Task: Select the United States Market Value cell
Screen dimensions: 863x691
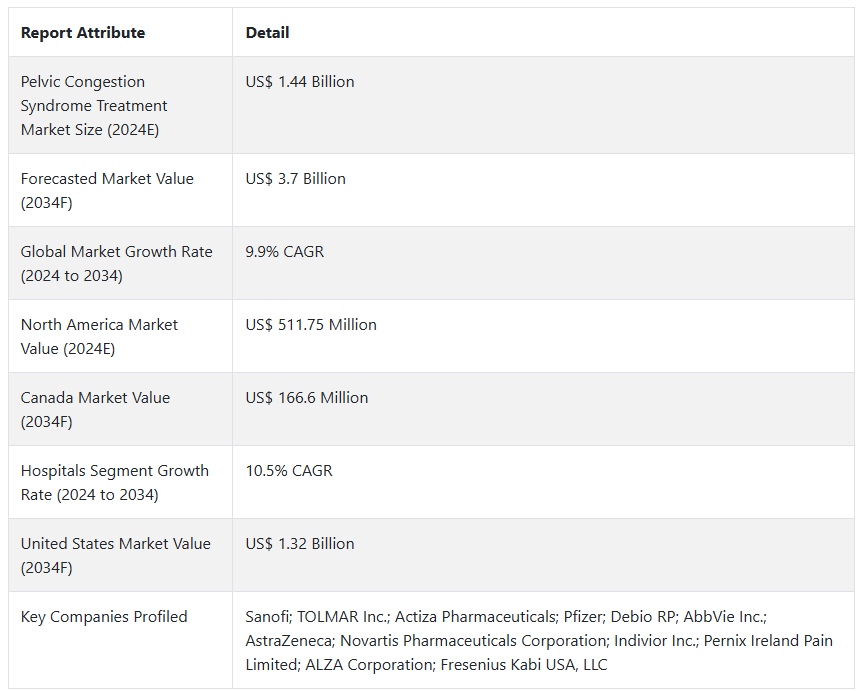Action: pos(115,556)
